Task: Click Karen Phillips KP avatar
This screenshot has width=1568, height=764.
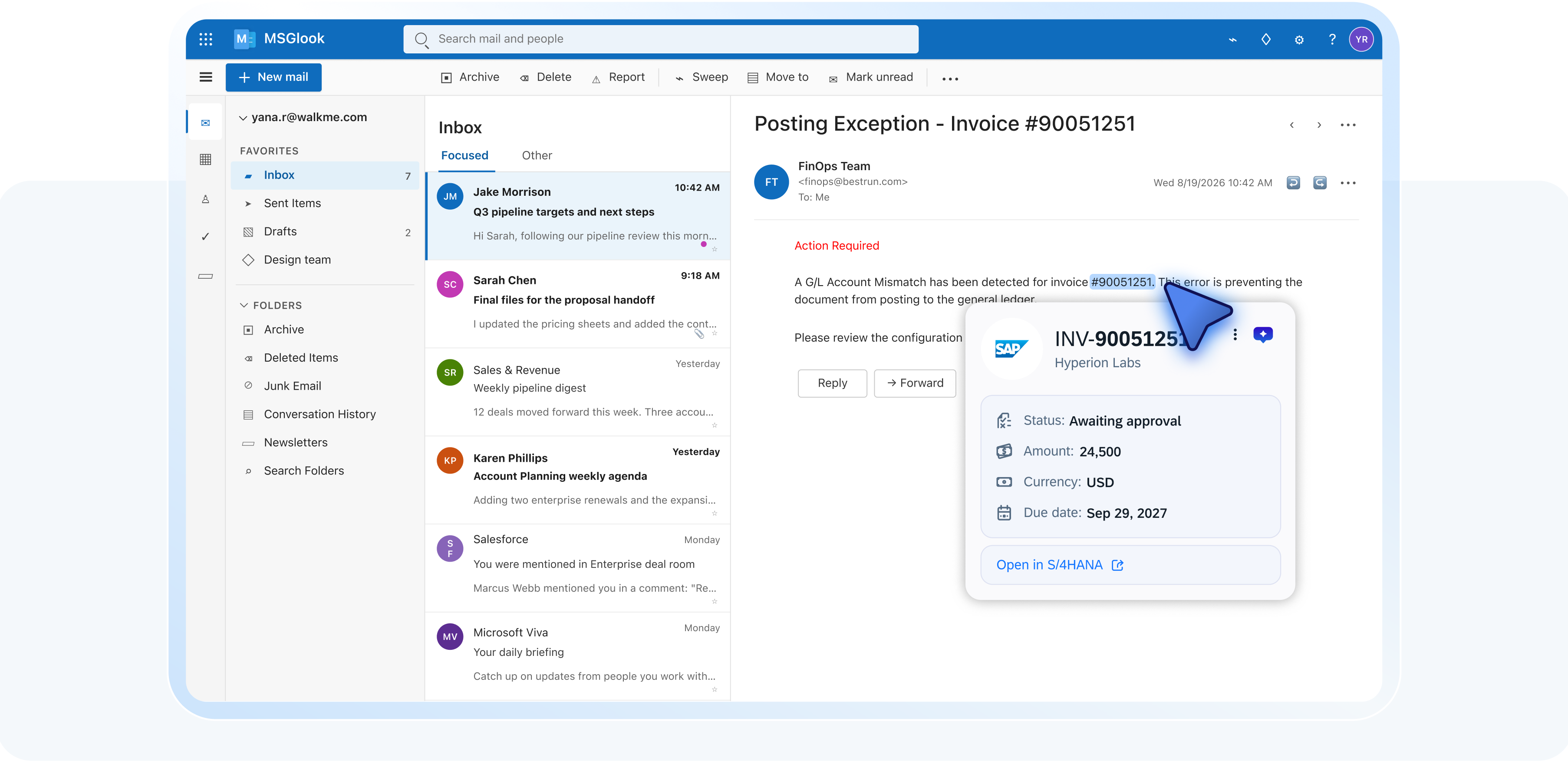Action: coord(450,461)
